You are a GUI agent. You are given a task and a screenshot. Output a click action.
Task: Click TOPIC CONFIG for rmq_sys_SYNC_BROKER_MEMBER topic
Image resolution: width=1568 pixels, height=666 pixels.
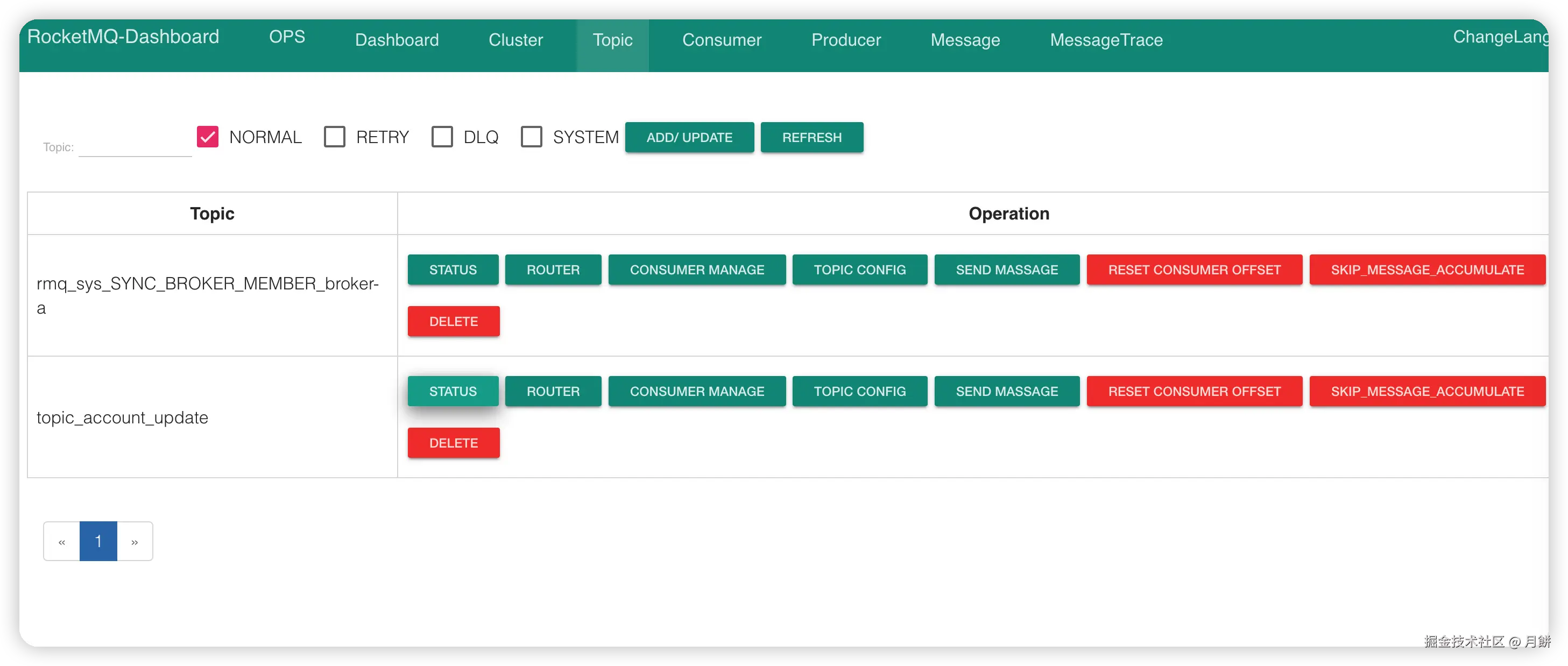[859, 270]
